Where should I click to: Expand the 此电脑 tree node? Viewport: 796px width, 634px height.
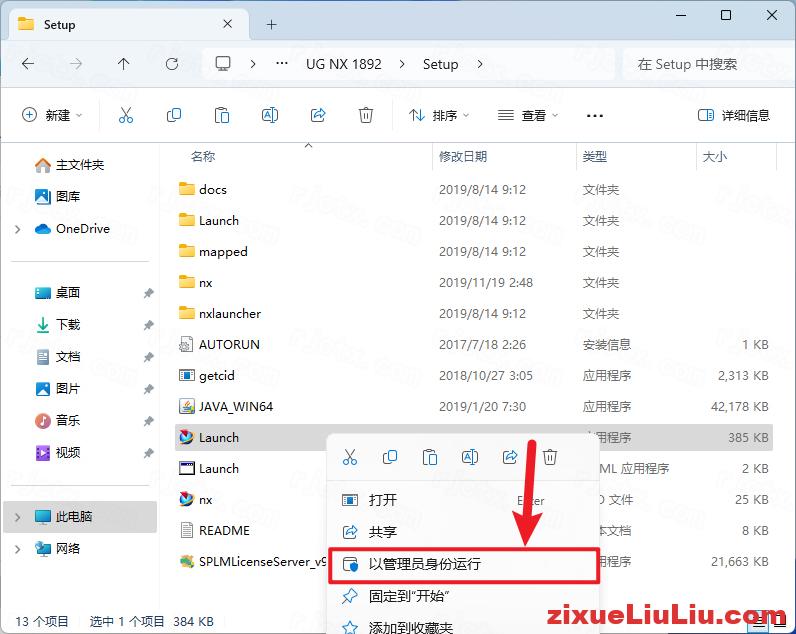pos(18,517)
